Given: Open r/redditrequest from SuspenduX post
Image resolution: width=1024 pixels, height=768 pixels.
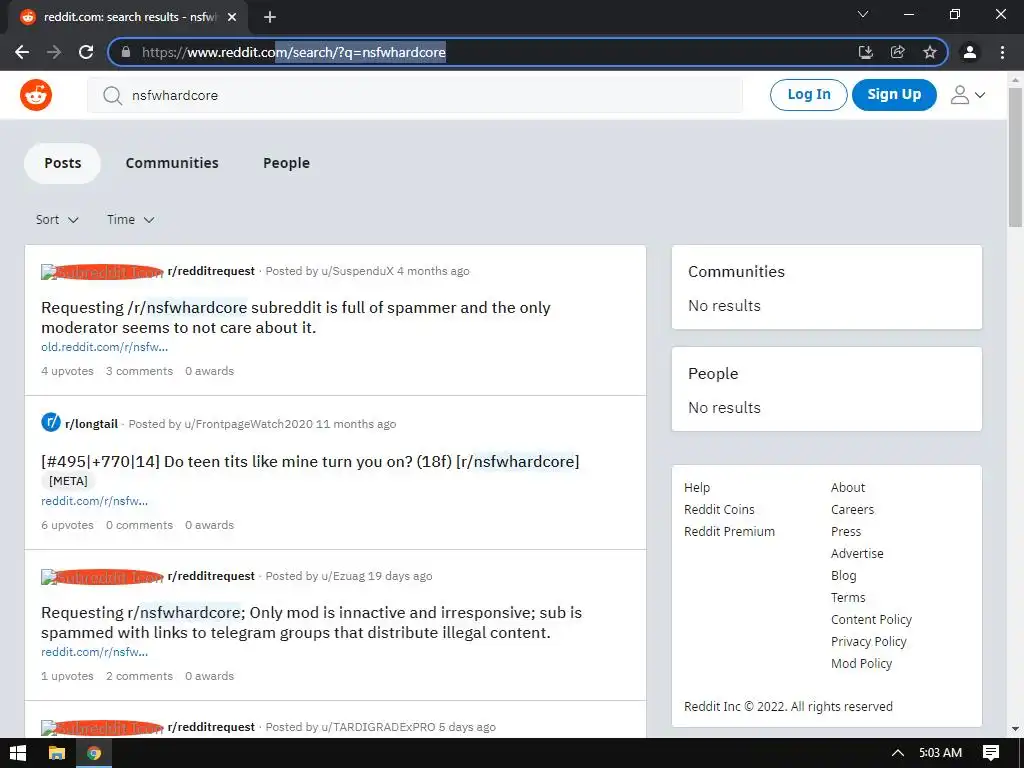Looking at the screenshot, I should pos(211,271).
